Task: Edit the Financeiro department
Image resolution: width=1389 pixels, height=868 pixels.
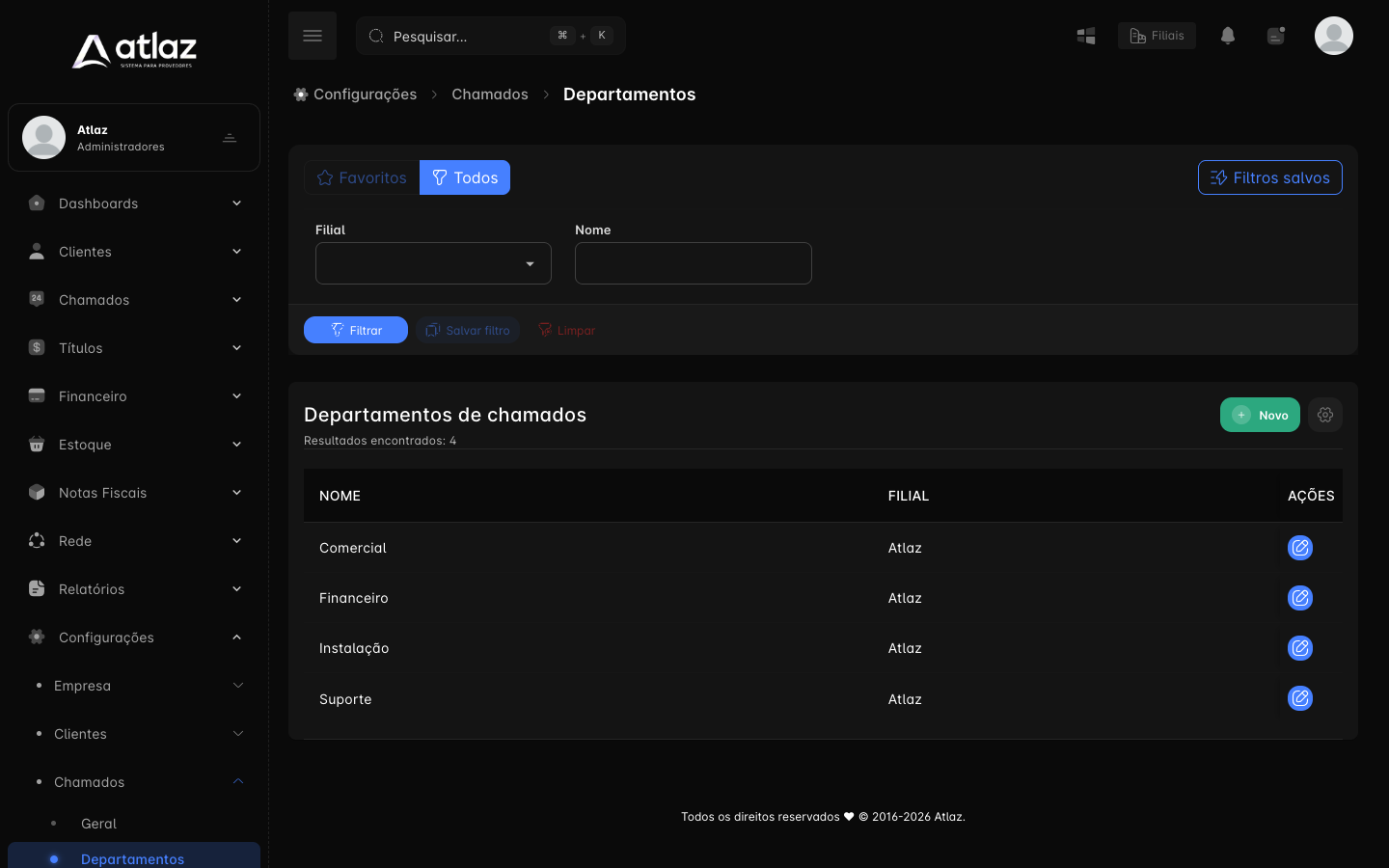Action: tap(1300, 598)
